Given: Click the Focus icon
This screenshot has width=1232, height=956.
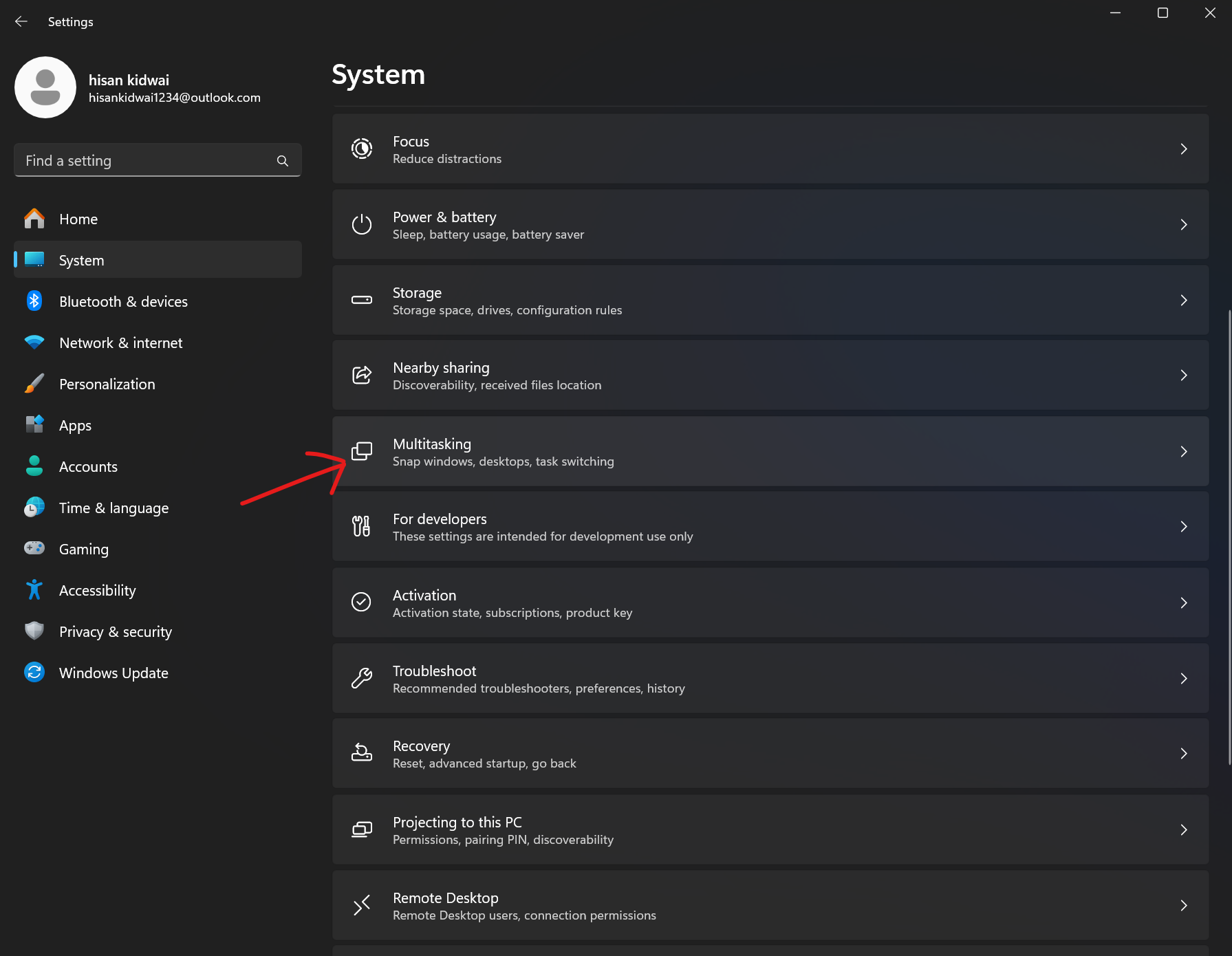Looking at the screenshot, I should [362, 149].
